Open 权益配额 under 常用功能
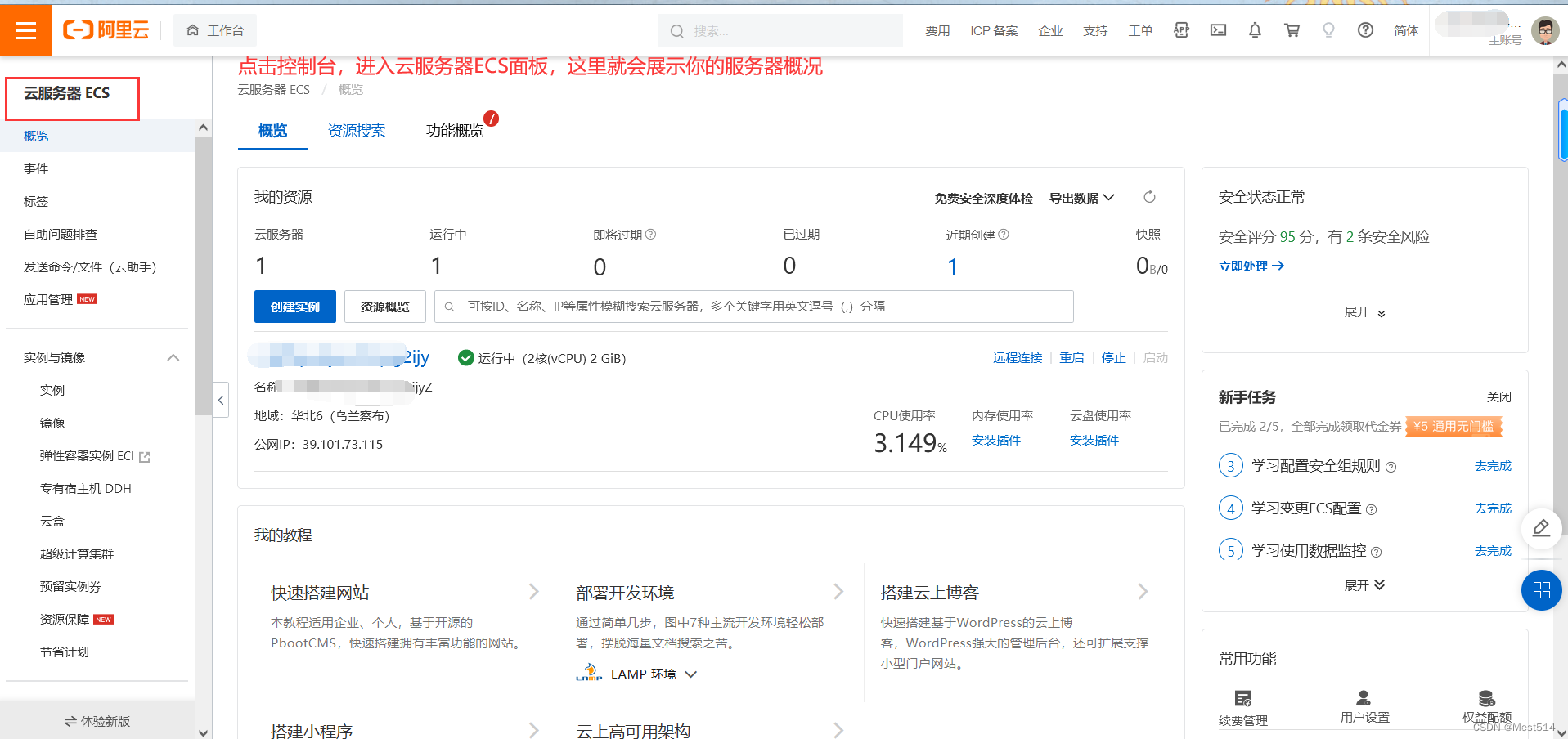The height and width of the screenshot is (739, 1568). [x=1486, y=706]
